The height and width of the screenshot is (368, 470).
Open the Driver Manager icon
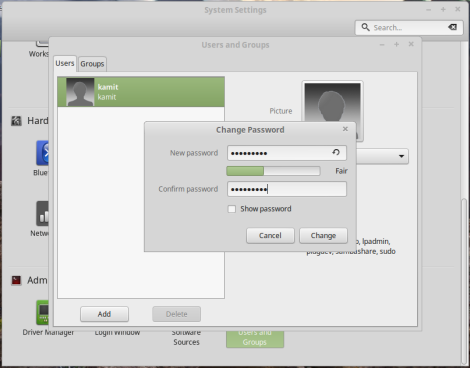click(x=42, y=312)
